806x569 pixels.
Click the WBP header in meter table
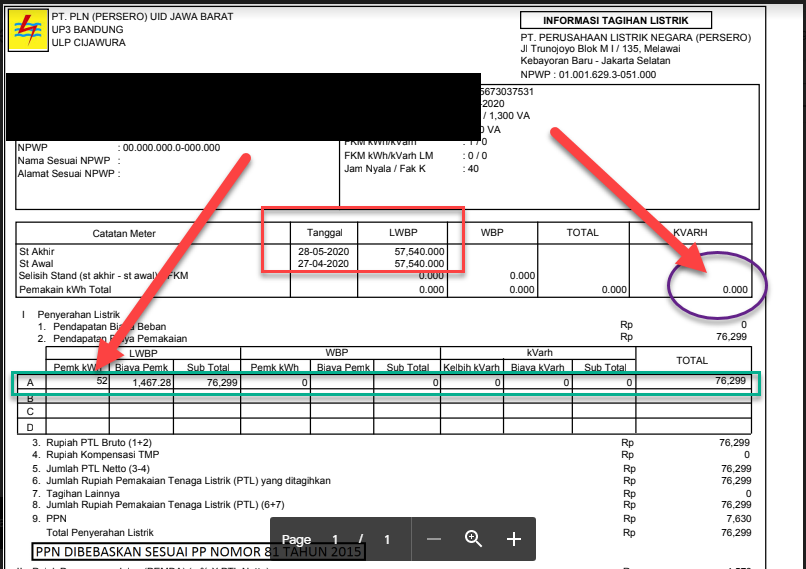pyautogui.click(x=492, y=233)
